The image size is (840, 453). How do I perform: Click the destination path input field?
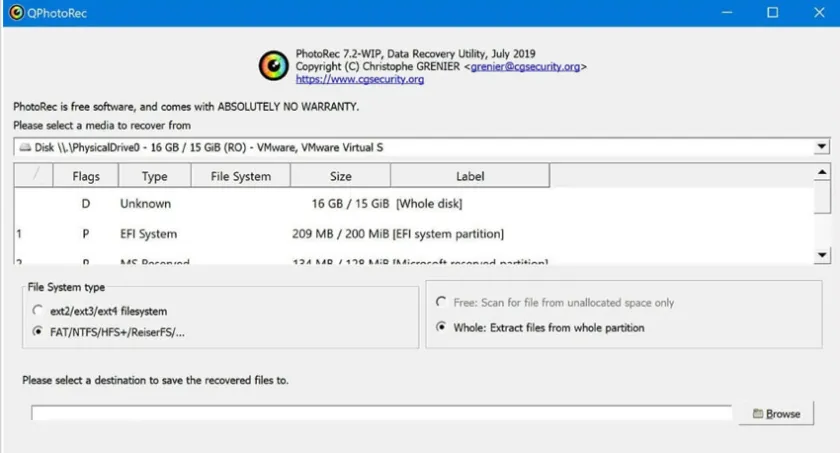(381, 413)
